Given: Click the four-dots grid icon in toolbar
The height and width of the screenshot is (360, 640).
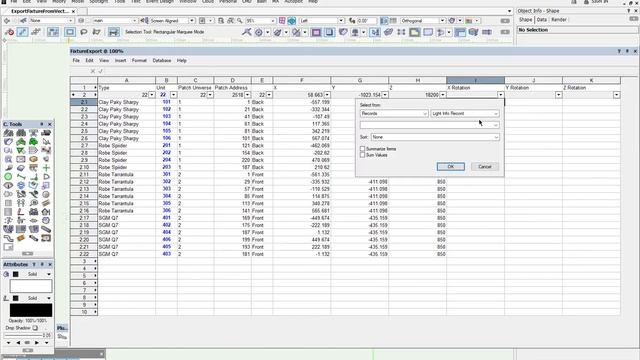Looking at the screenshot, I should (x=401, y=32).
